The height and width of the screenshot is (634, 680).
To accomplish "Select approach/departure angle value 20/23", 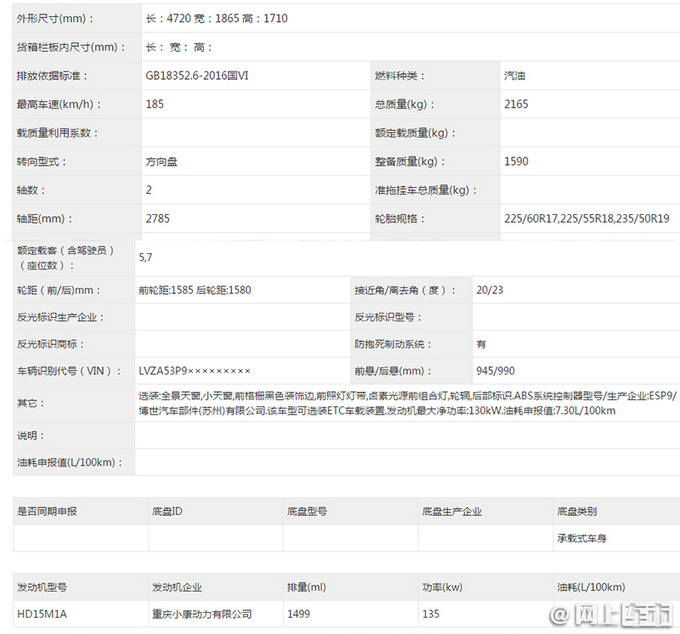I will point(490,290).
